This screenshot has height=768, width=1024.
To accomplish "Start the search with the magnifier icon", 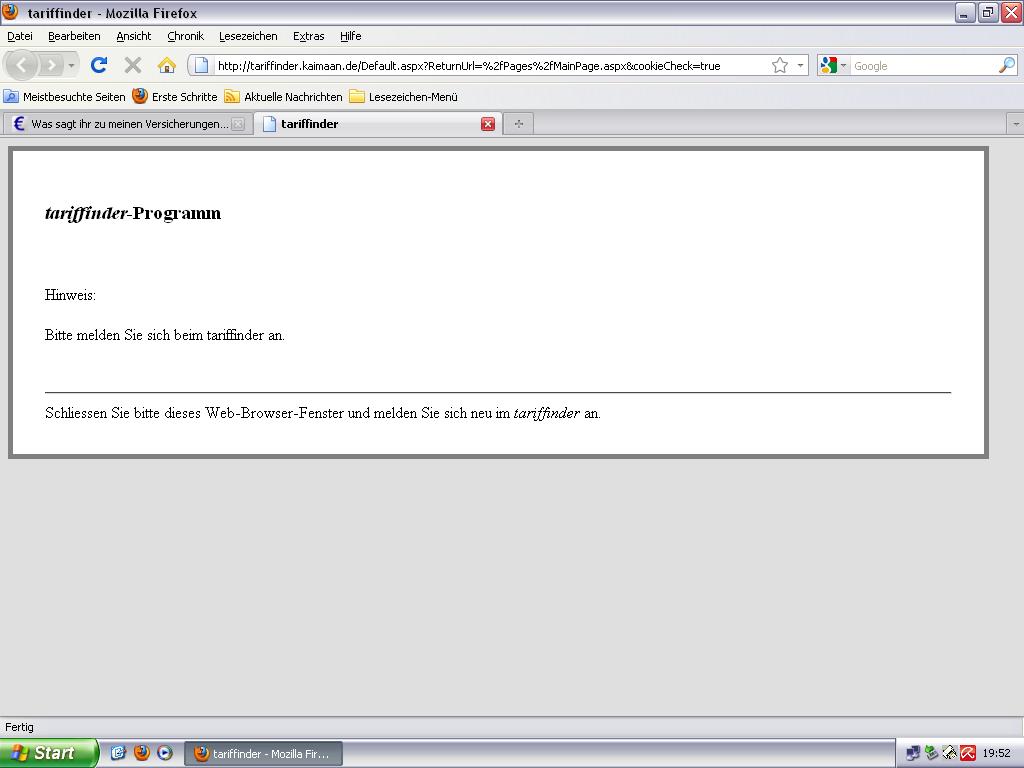I will (x=1007, y=65).
